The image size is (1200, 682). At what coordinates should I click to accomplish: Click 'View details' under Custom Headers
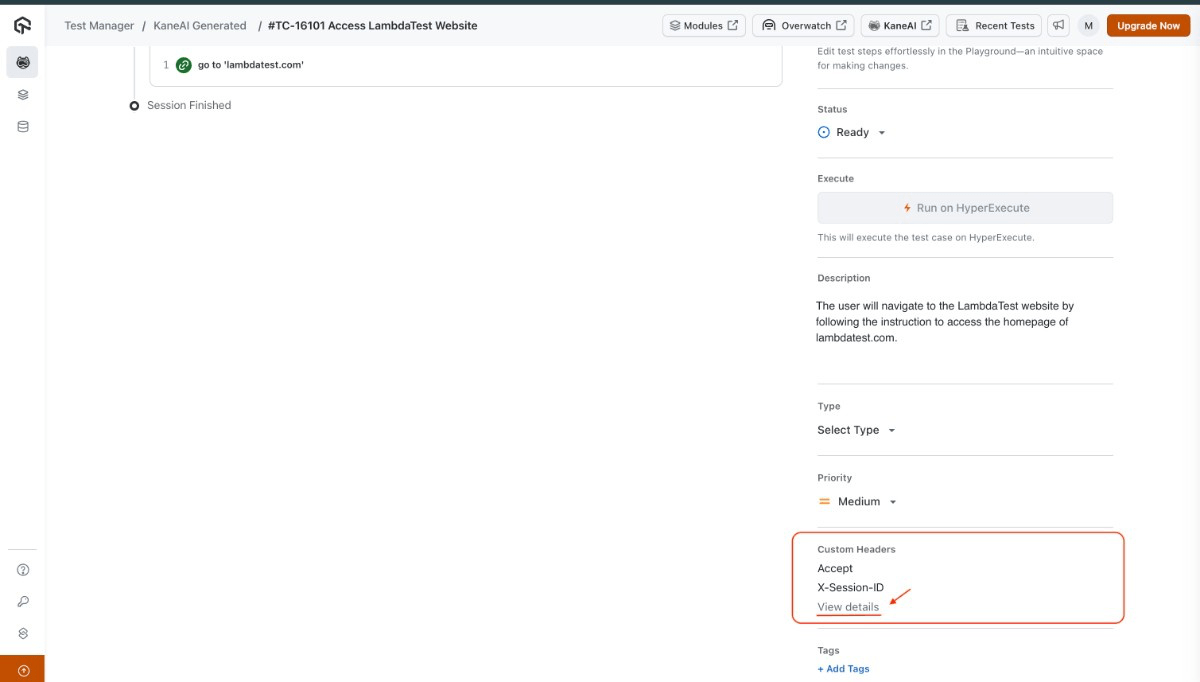848,607
